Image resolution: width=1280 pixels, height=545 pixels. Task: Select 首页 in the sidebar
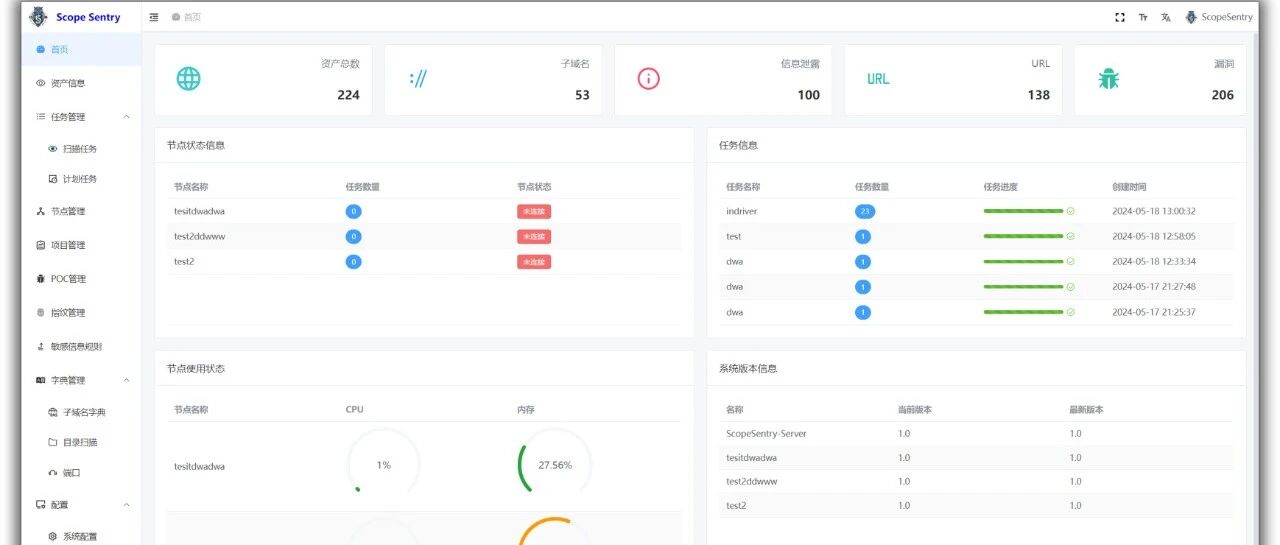pos(80,49)
